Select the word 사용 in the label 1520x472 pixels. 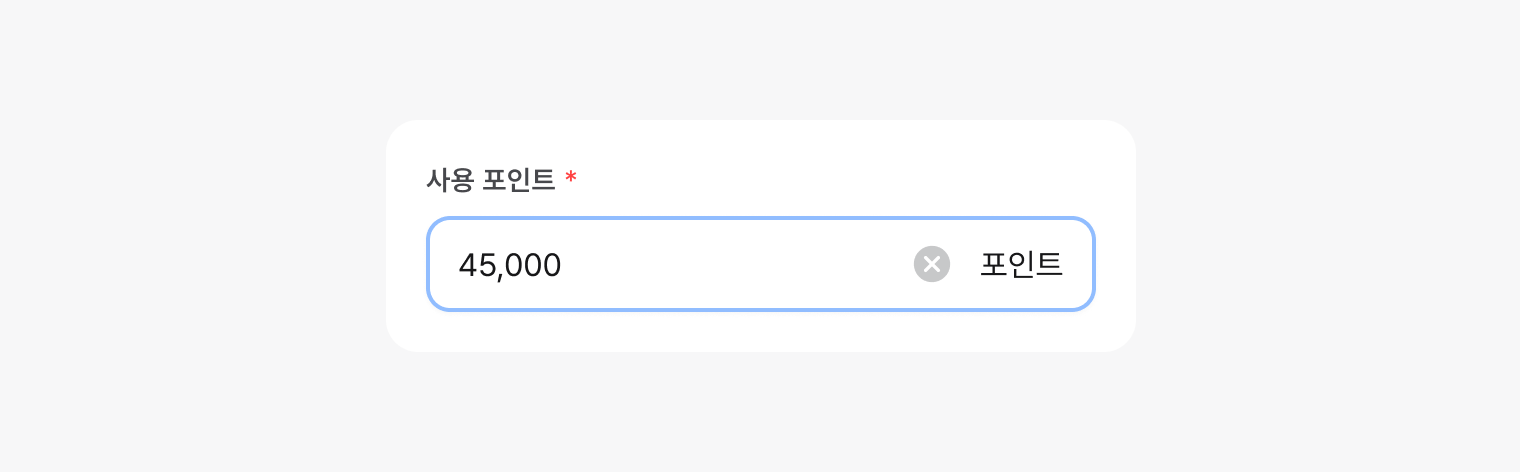pyautogui.click(x=449, y=179)
